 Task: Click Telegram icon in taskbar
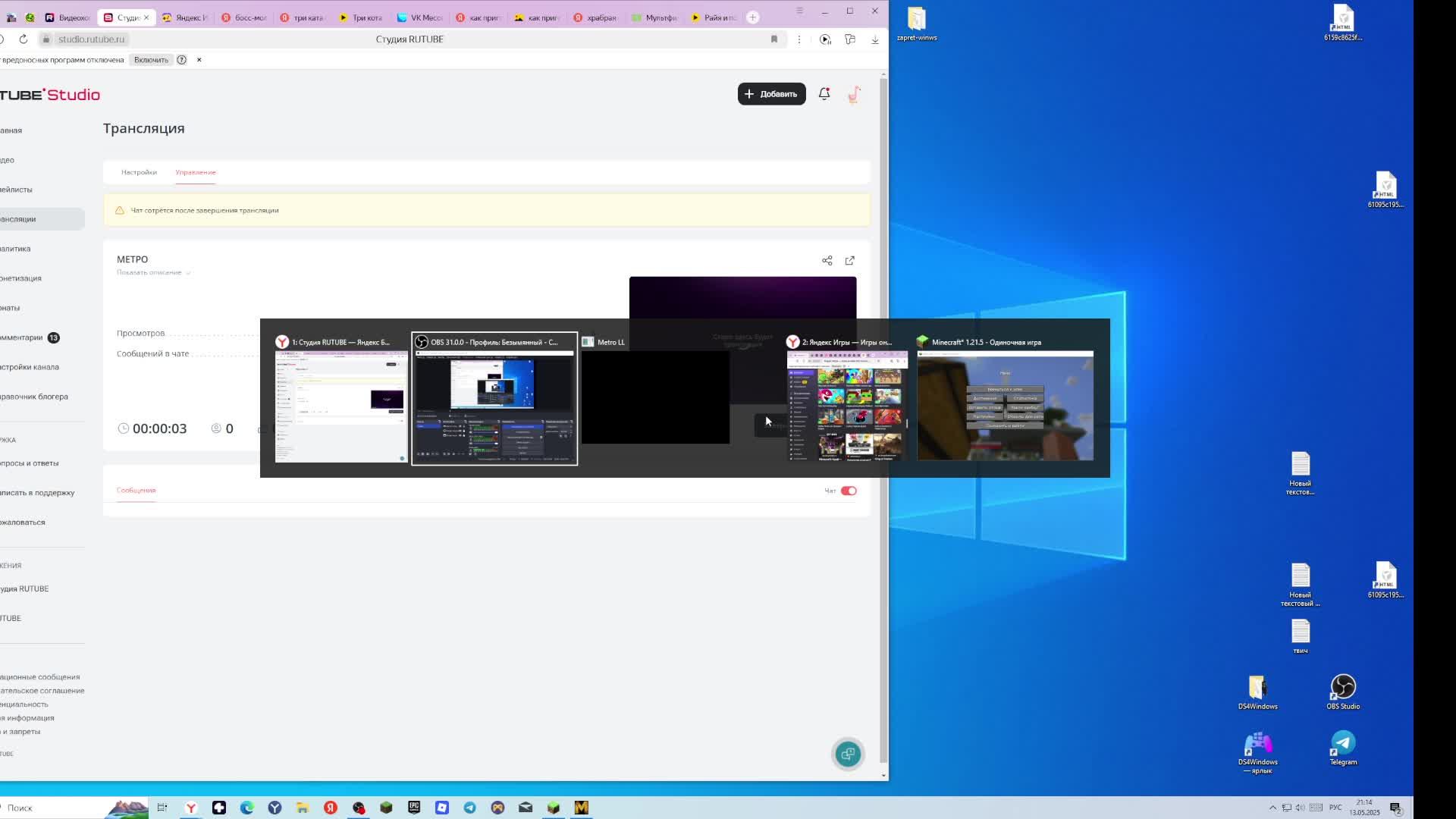[470, 808]
